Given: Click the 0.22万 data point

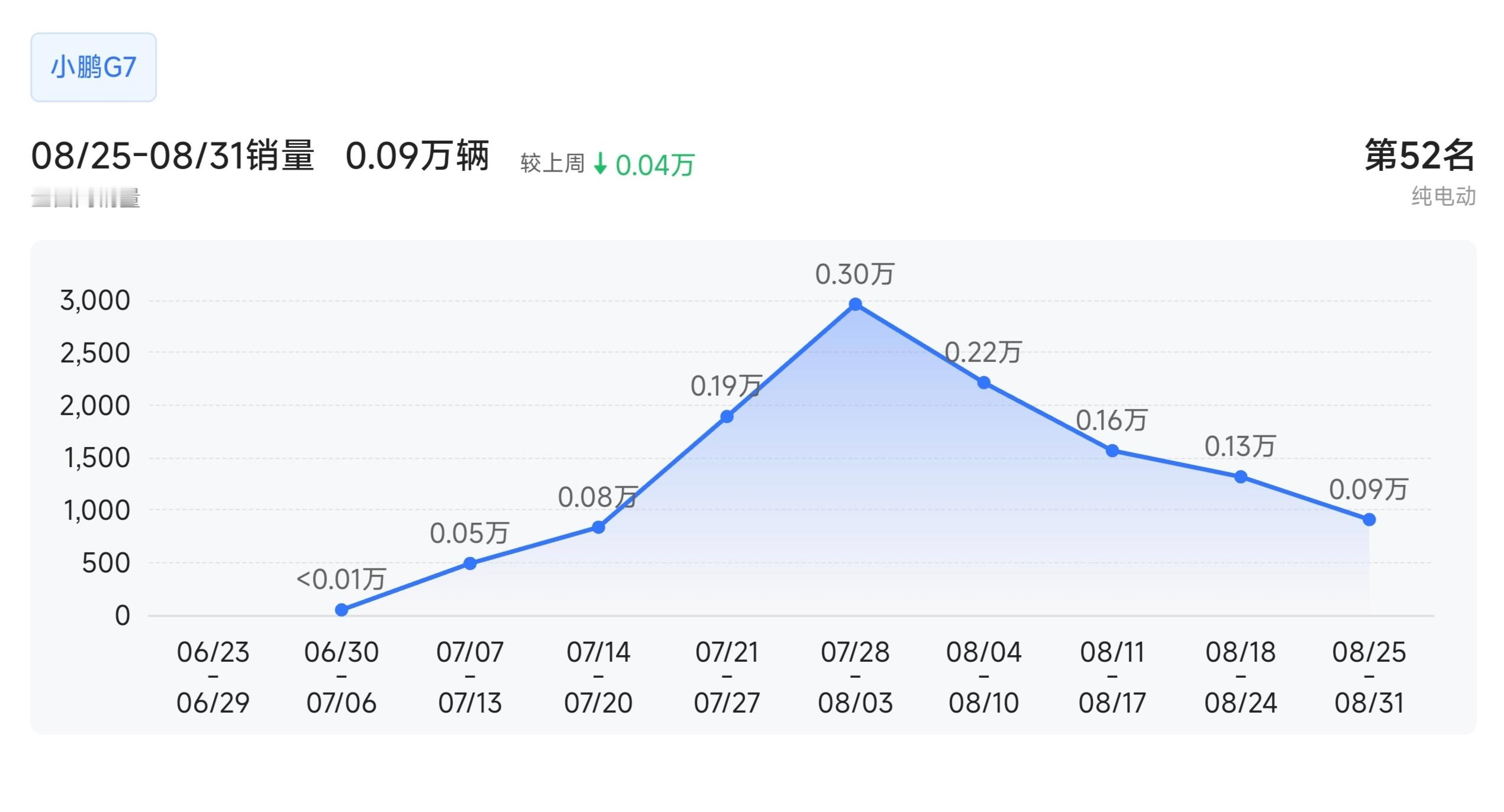Looking at the screenshot, I should point(984,383).
